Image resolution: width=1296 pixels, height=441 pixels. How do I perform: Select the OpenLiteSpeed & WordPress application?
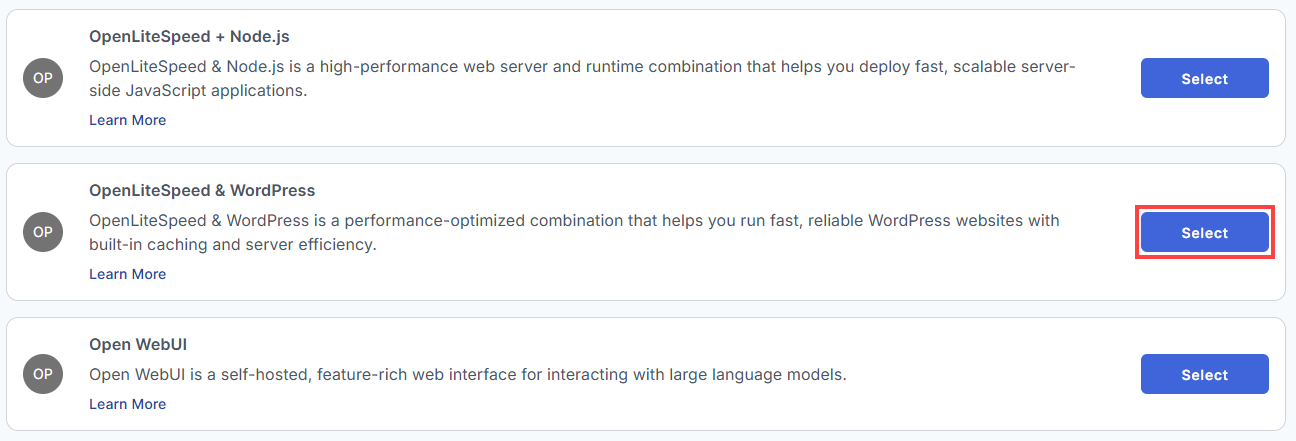1204,232
